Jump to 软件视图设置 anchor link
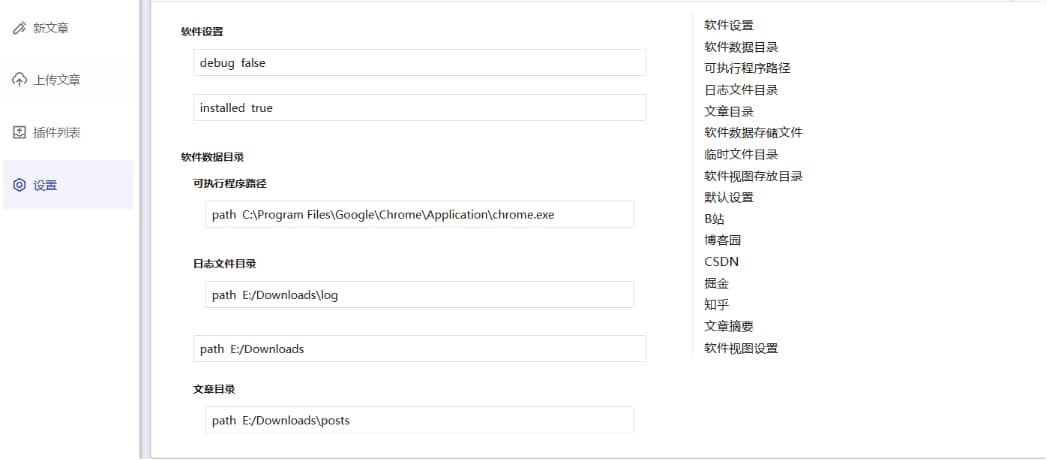This screenshot has width=1047, height=460. [x=741, y=348]
